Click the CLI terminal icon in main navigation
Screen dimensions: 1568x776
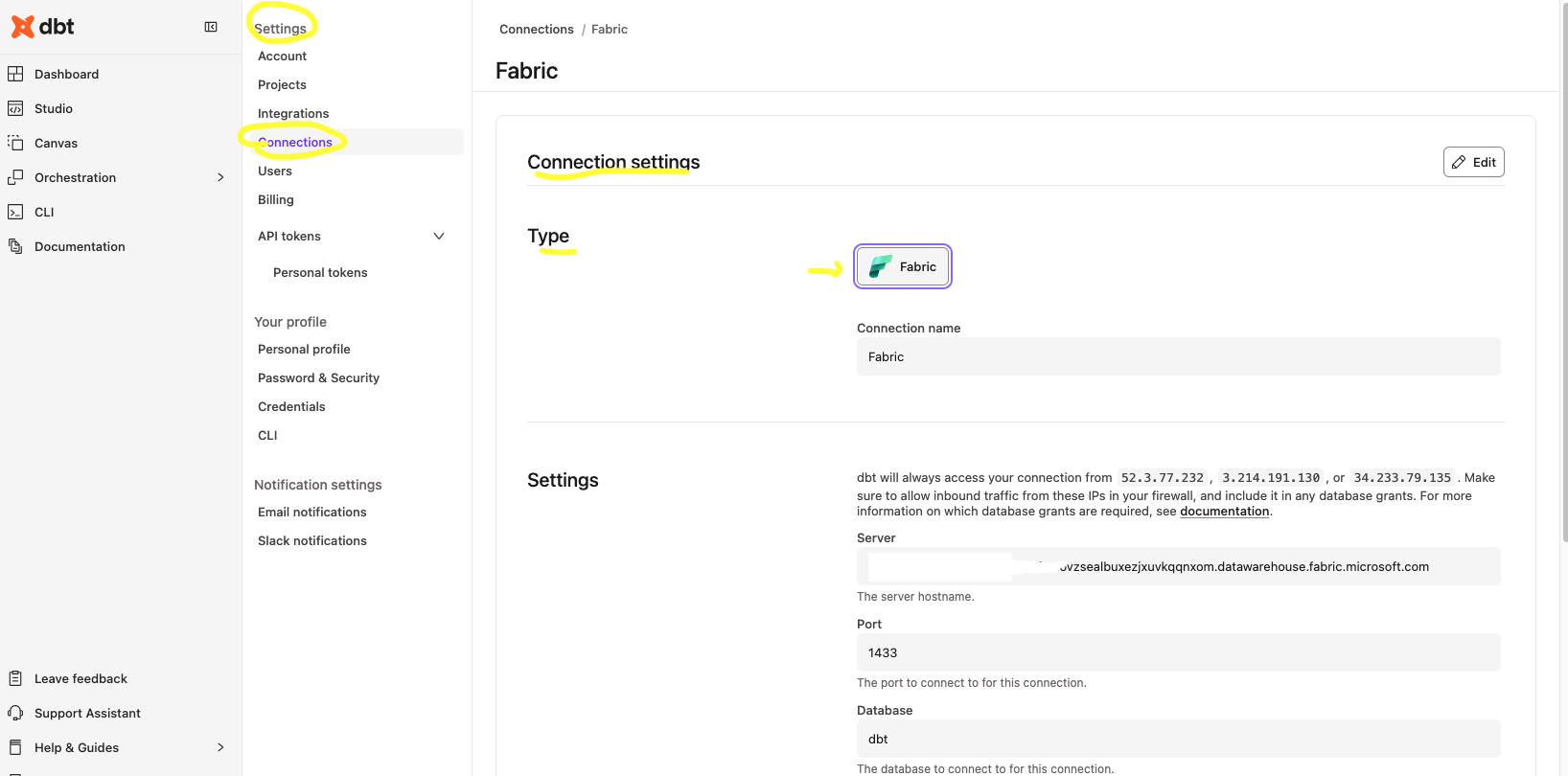[15, 212]
